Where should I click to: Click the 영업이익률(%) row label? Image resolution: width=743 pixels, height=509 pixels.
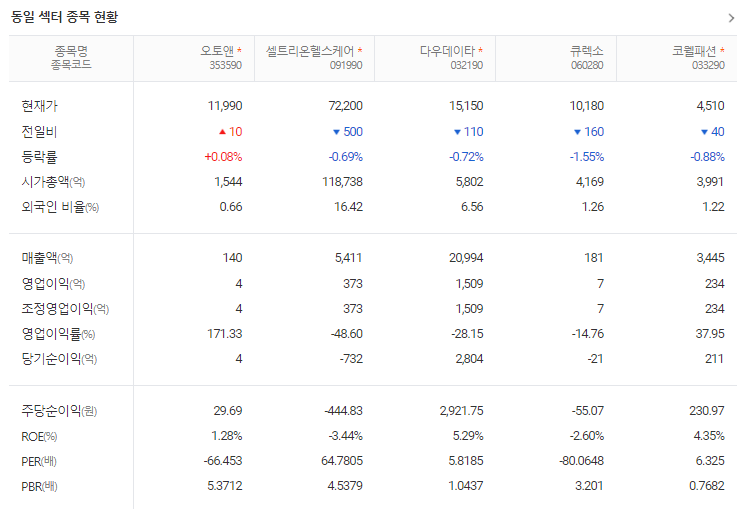pyautogui.click(x=58, y=334)
